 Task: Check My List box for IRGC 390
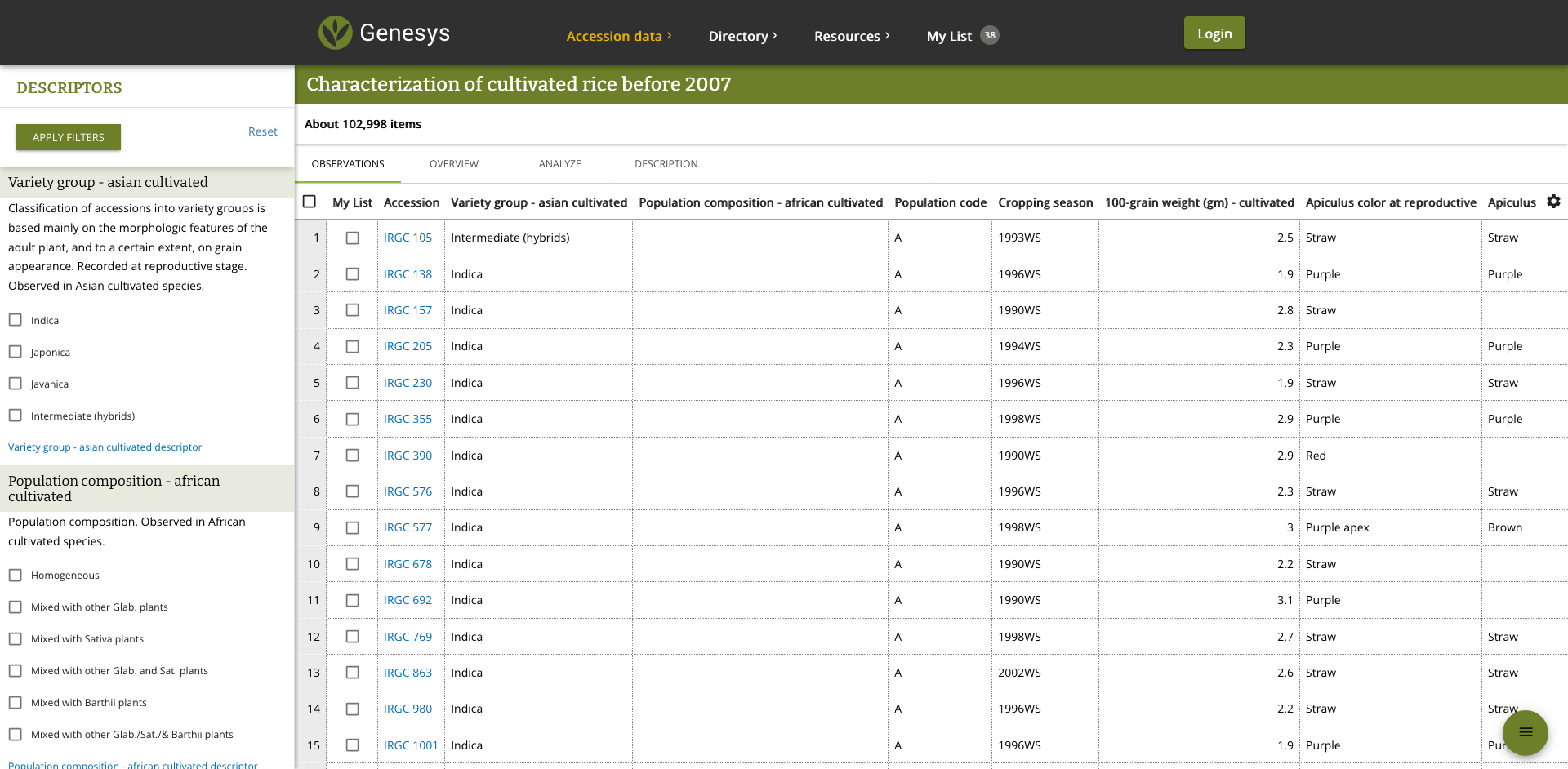(352, 456)
